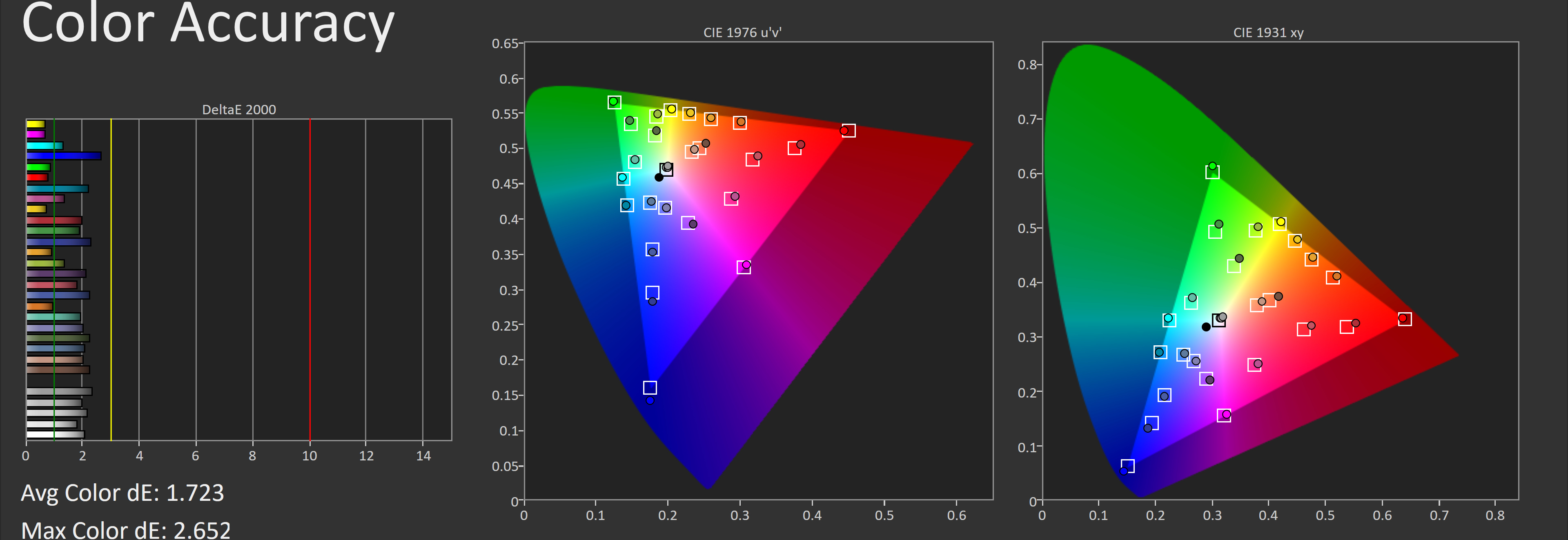
Task: Click the green primary point in CIE 1976 chart
Action: (614, 102)
